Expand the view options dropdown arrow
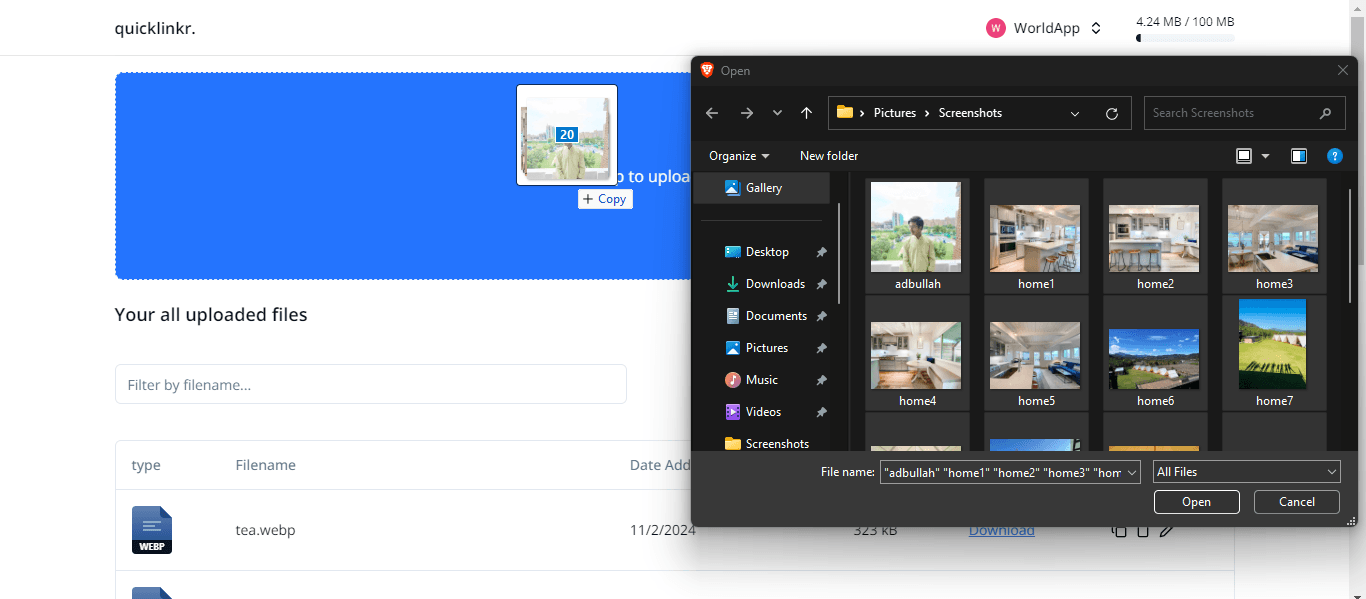The image size is (1366, 599). click(x=1265, y=156)
